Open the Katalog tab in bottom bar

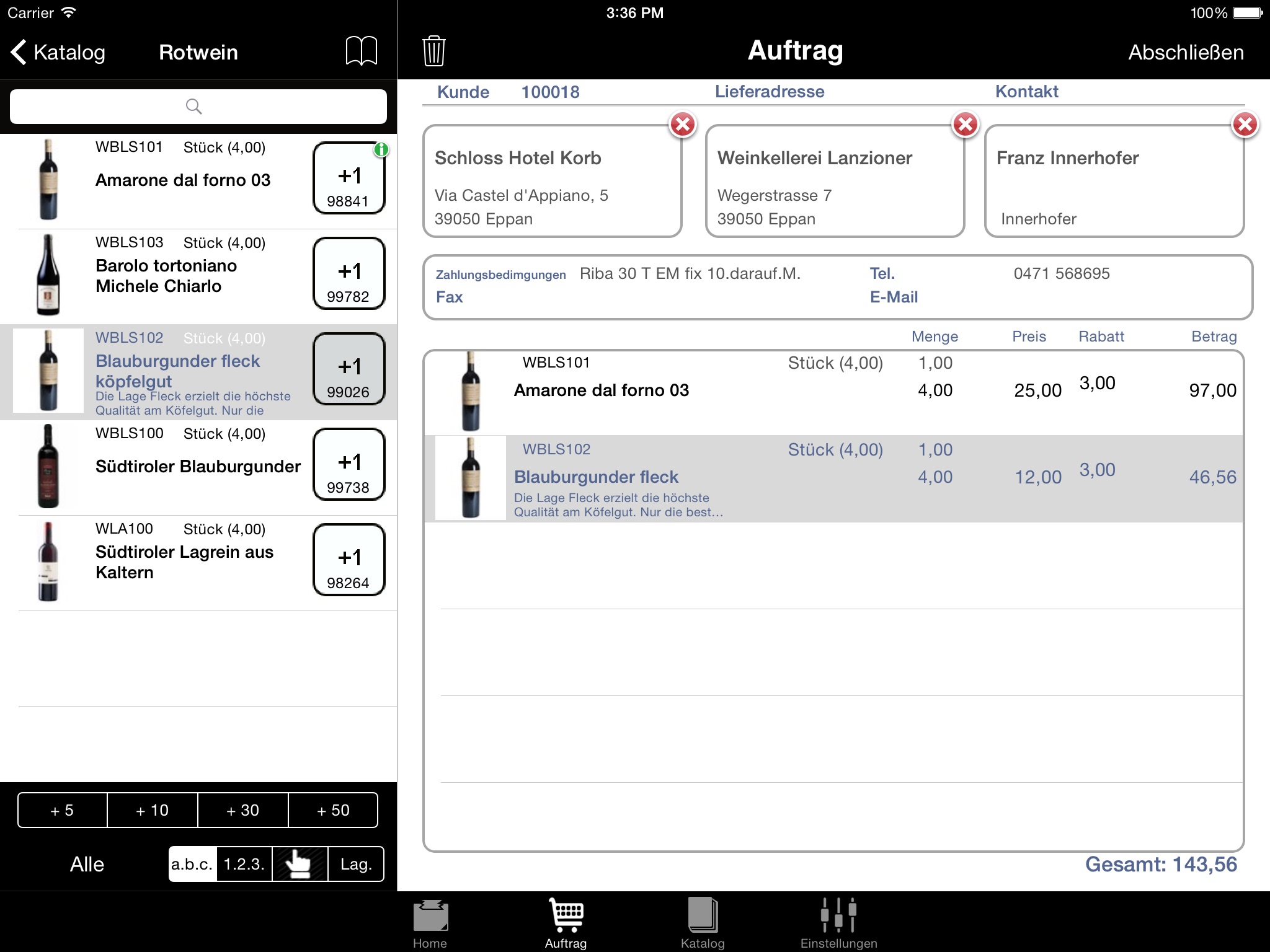click(x=703, y=923)
